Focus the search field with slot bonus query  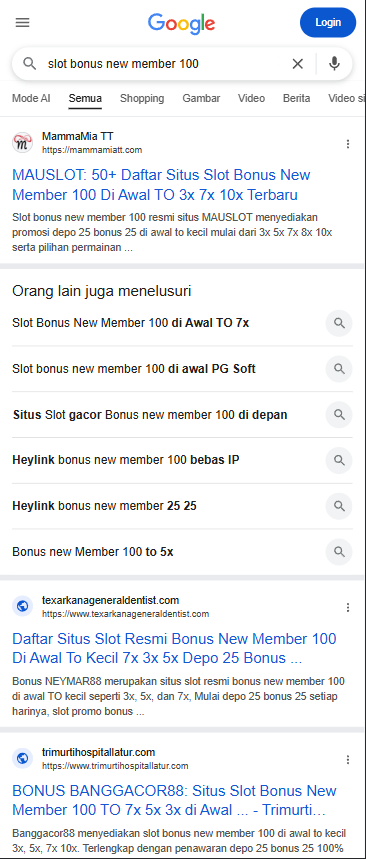pyautogui.click(x=164, y=64)
